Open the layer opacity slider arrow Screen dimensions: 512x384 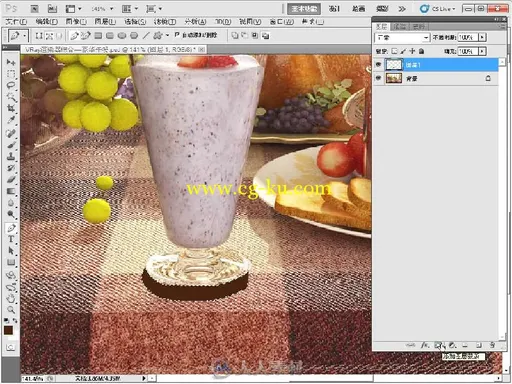[482, 37]
